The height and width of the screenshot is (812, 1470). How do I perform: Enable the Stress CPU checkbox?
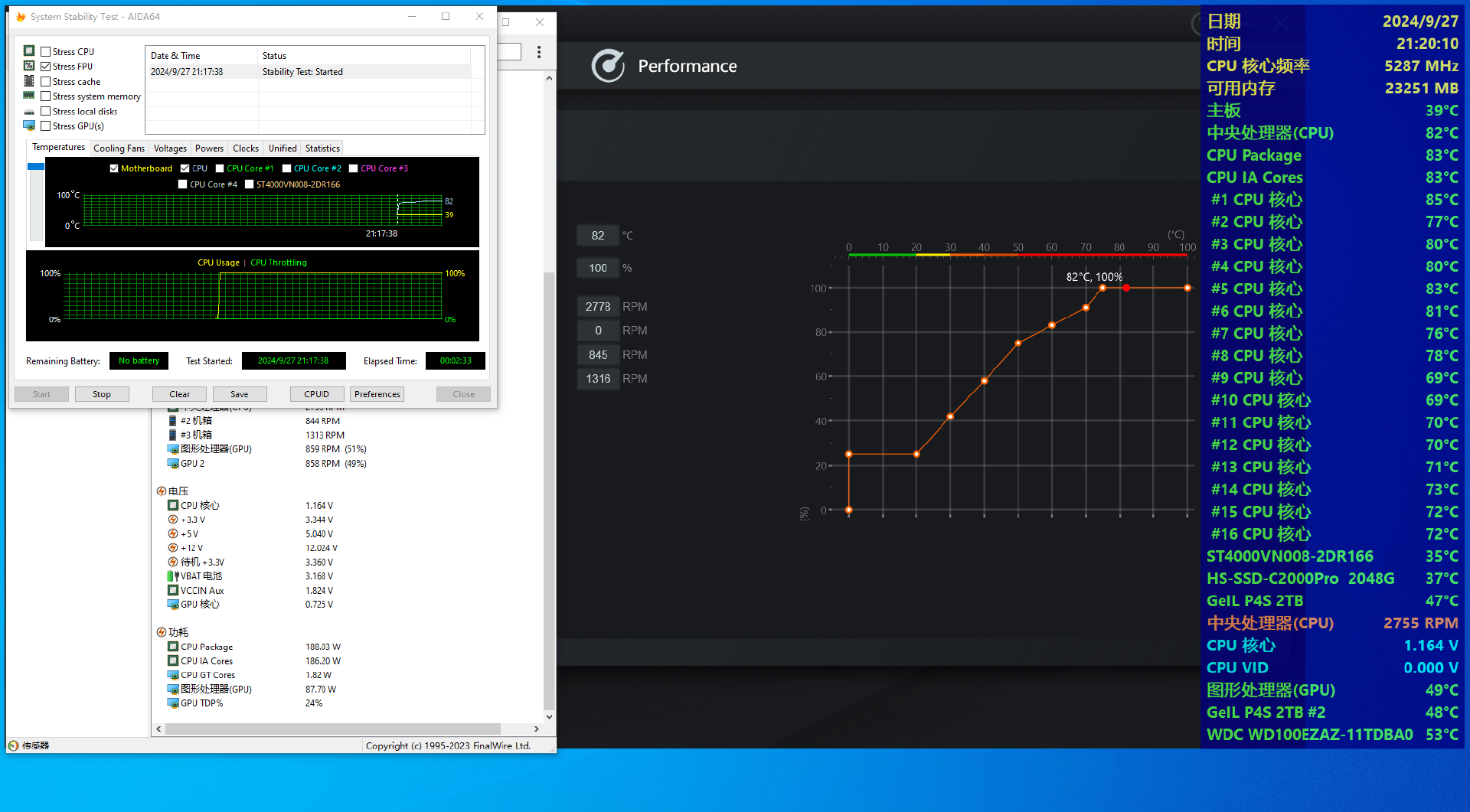pyautogui.click(x=46, y=52)
